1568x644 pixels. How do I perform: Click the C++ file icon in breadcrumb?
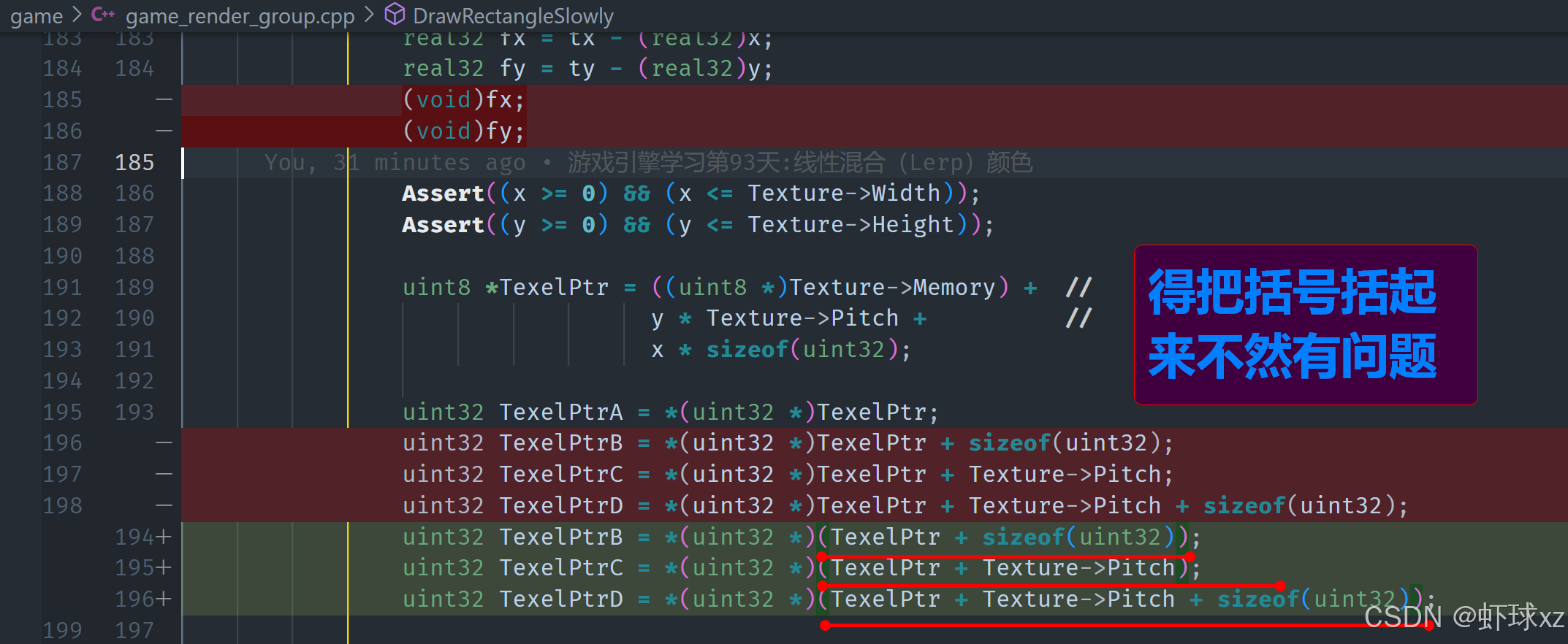103,15
